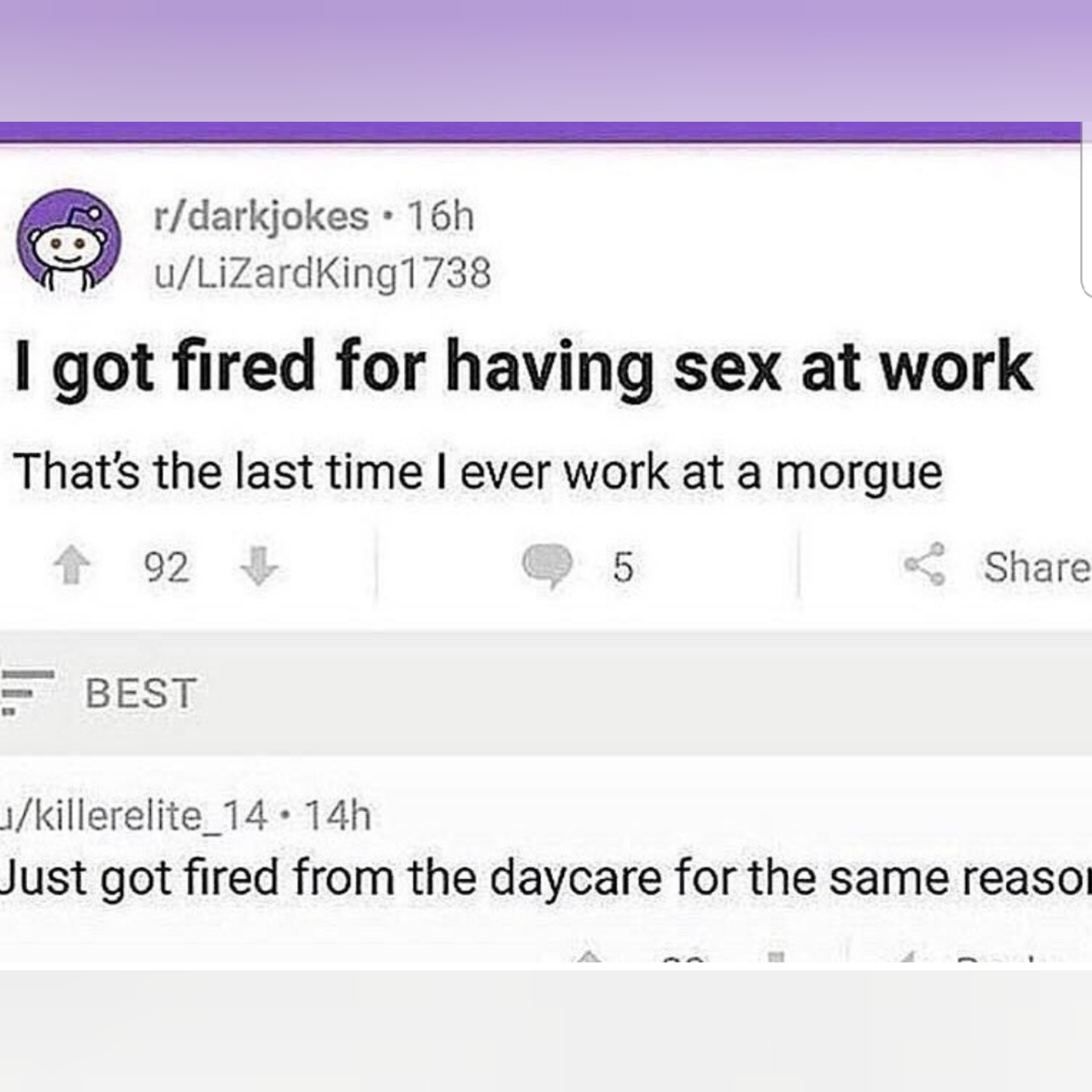
Task: Open the r/darkjokes subreddit link
Action: (x=261, y=217)
